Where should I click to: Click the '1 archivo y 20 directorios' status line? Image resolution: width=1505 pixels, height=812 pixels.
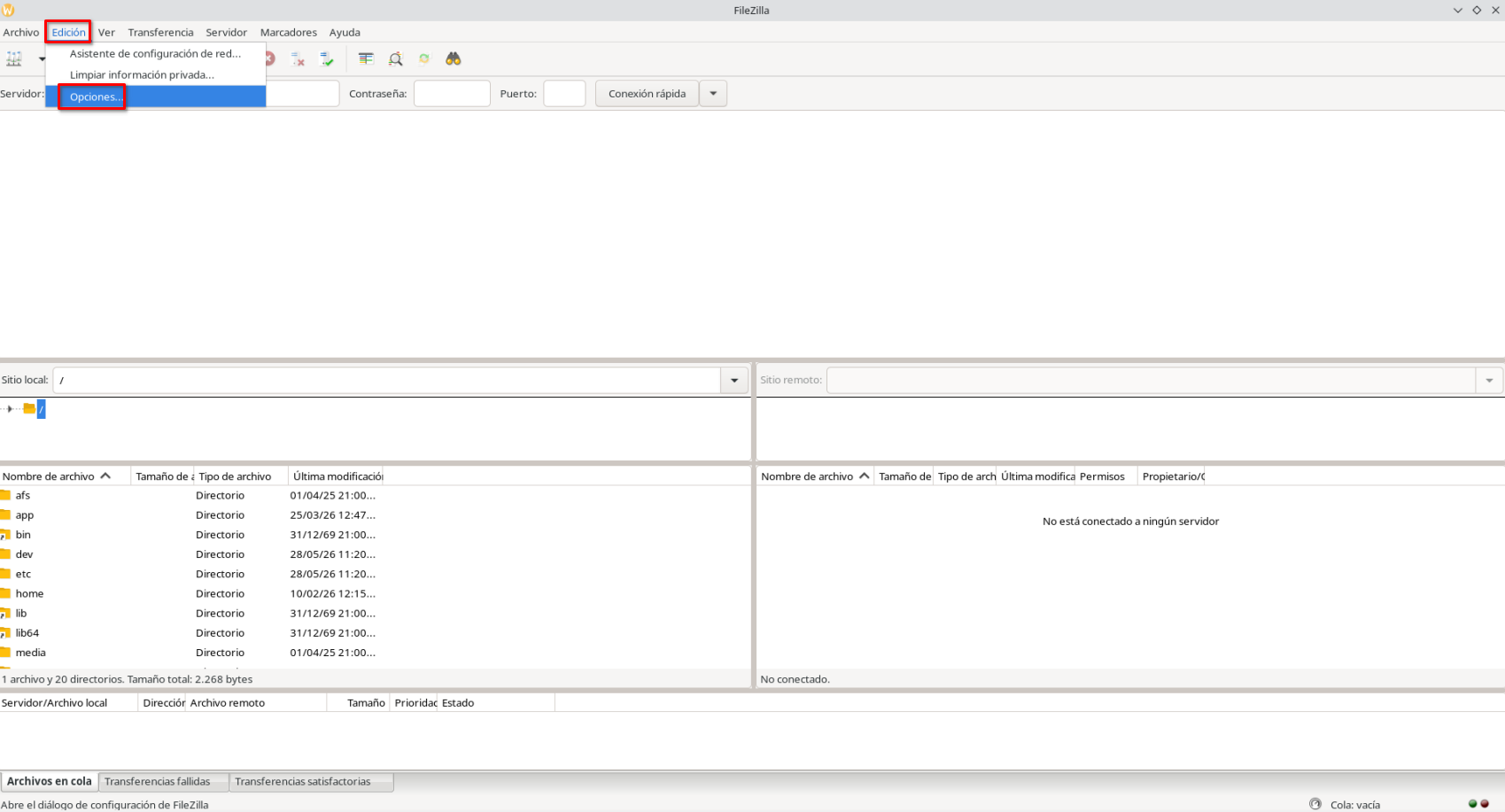[127, 679]
